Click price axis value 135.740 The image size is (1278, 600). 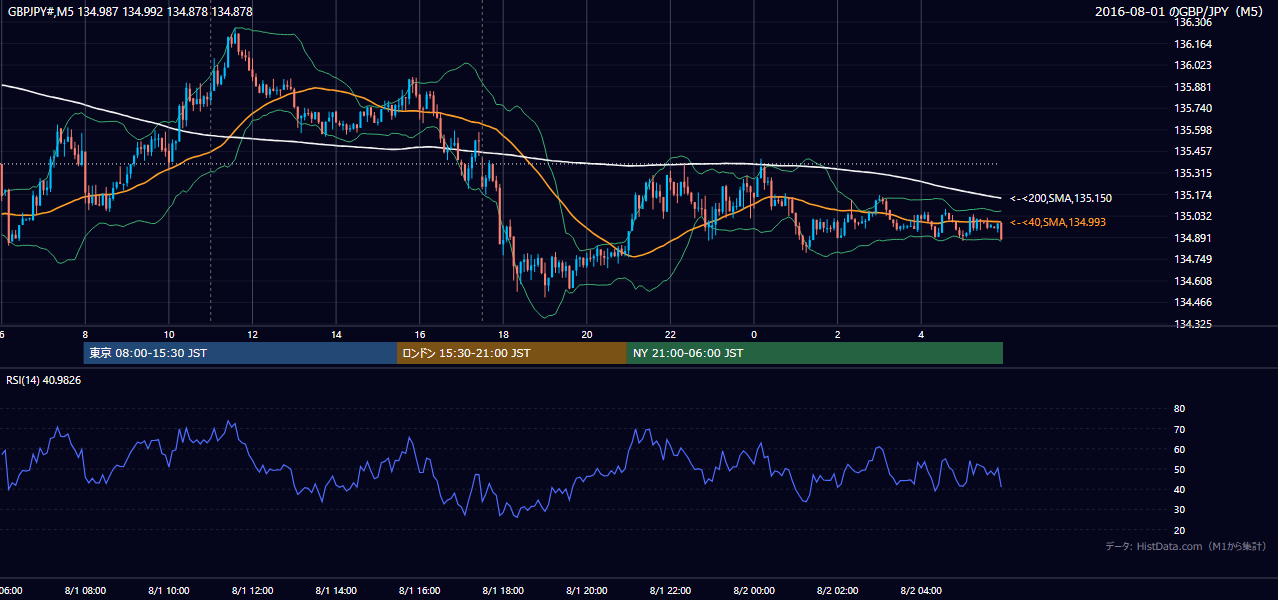(x=1193, y=108)
